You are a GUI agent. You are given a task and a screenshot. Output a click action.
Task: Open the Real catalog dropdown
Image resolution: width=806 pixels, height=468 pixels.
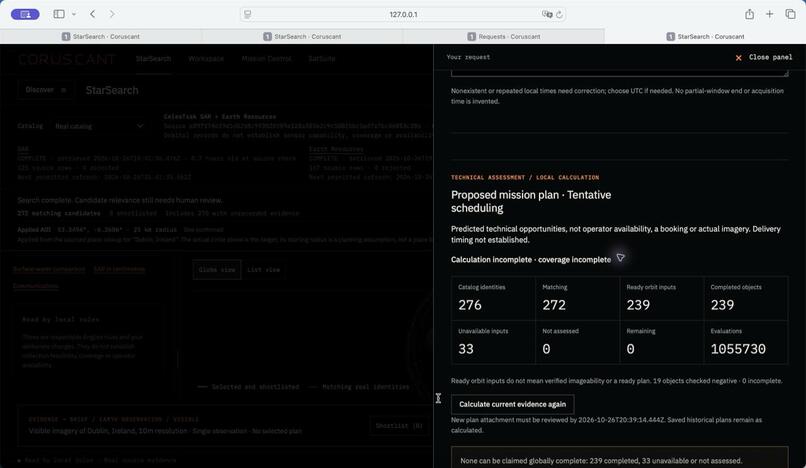coord(99,126)
